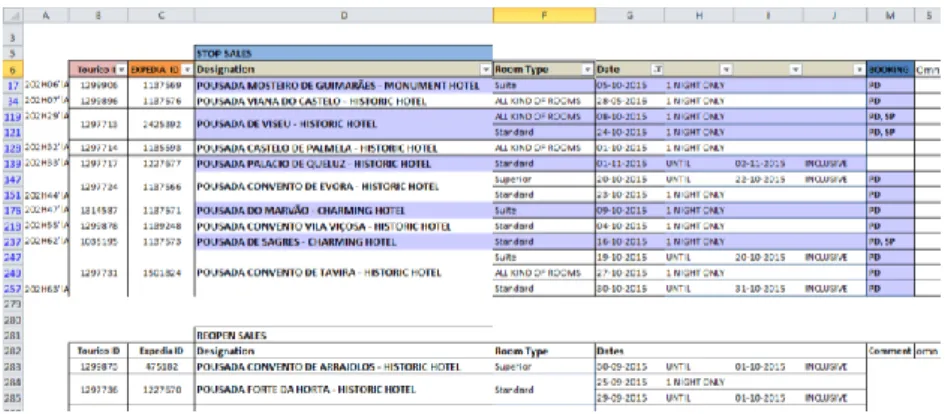Select POUSADA DE VISEU designation cell
This screenshot has height=414, width=945.
tap(344, 124)
